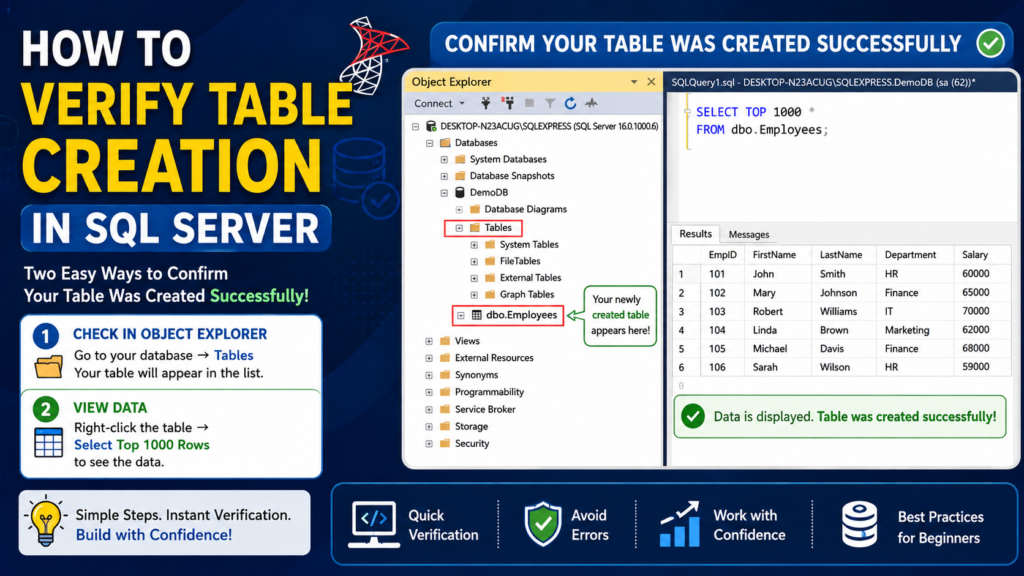This screenshot has height=576, width=1024.
Task: Click the 'Select Top 1000 Rows' link text
Action: [142, 445]
